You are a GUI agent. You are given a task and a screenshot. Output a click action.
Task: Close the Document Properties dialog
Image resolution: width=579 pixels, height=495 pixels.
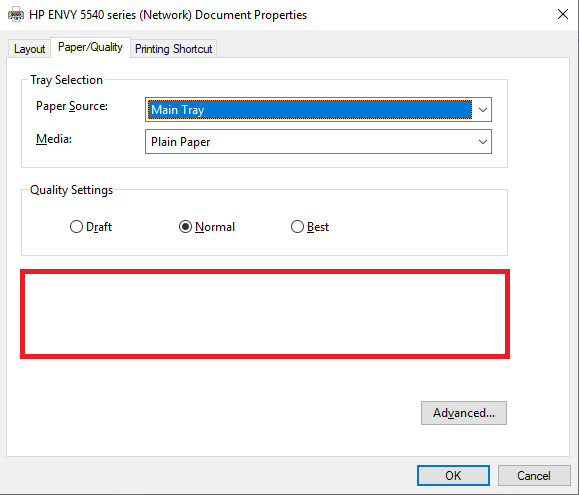click(x=563, y=14)
